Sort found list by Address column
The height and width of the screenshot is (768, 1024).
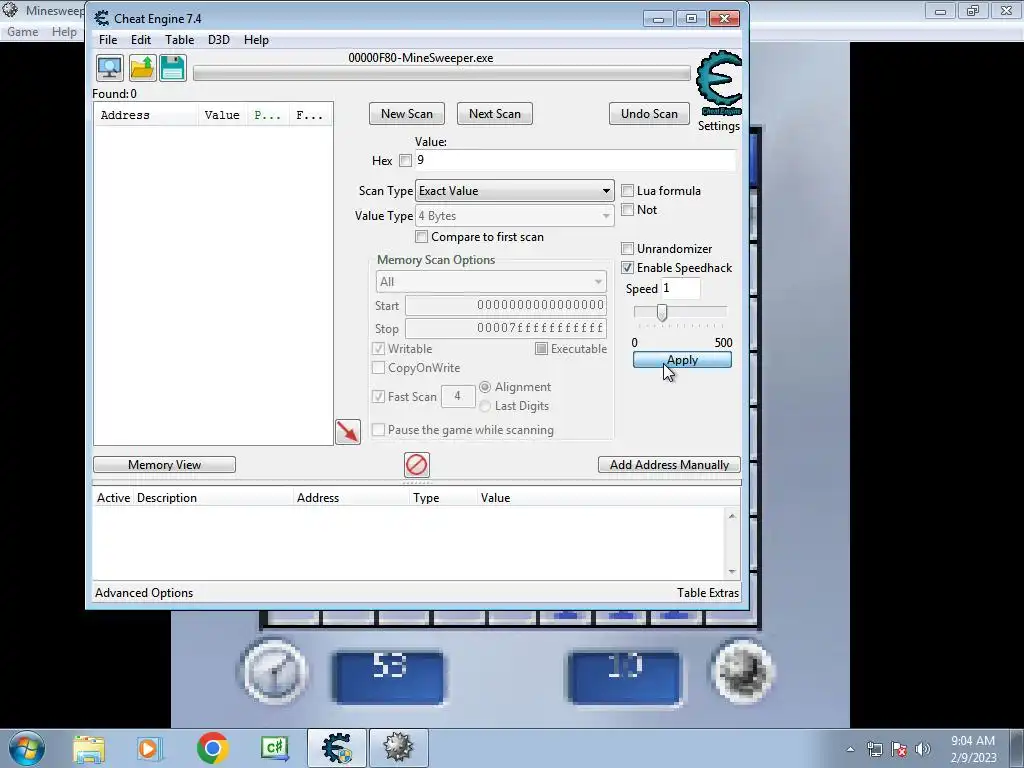pyautogui.click(x=146, y=116)
